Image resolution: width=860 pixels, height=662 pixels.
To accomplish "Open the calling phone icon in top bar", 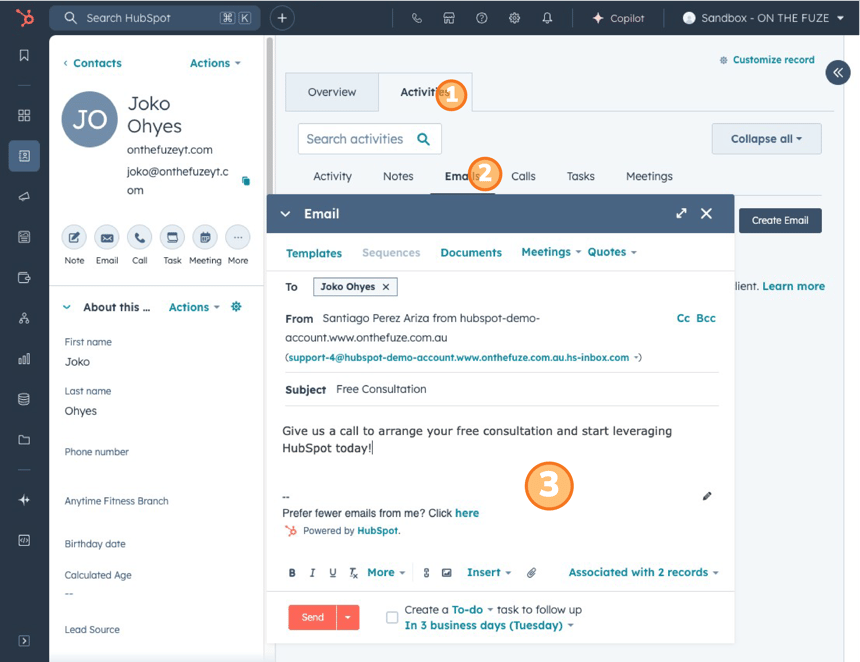I will [417, 18].
